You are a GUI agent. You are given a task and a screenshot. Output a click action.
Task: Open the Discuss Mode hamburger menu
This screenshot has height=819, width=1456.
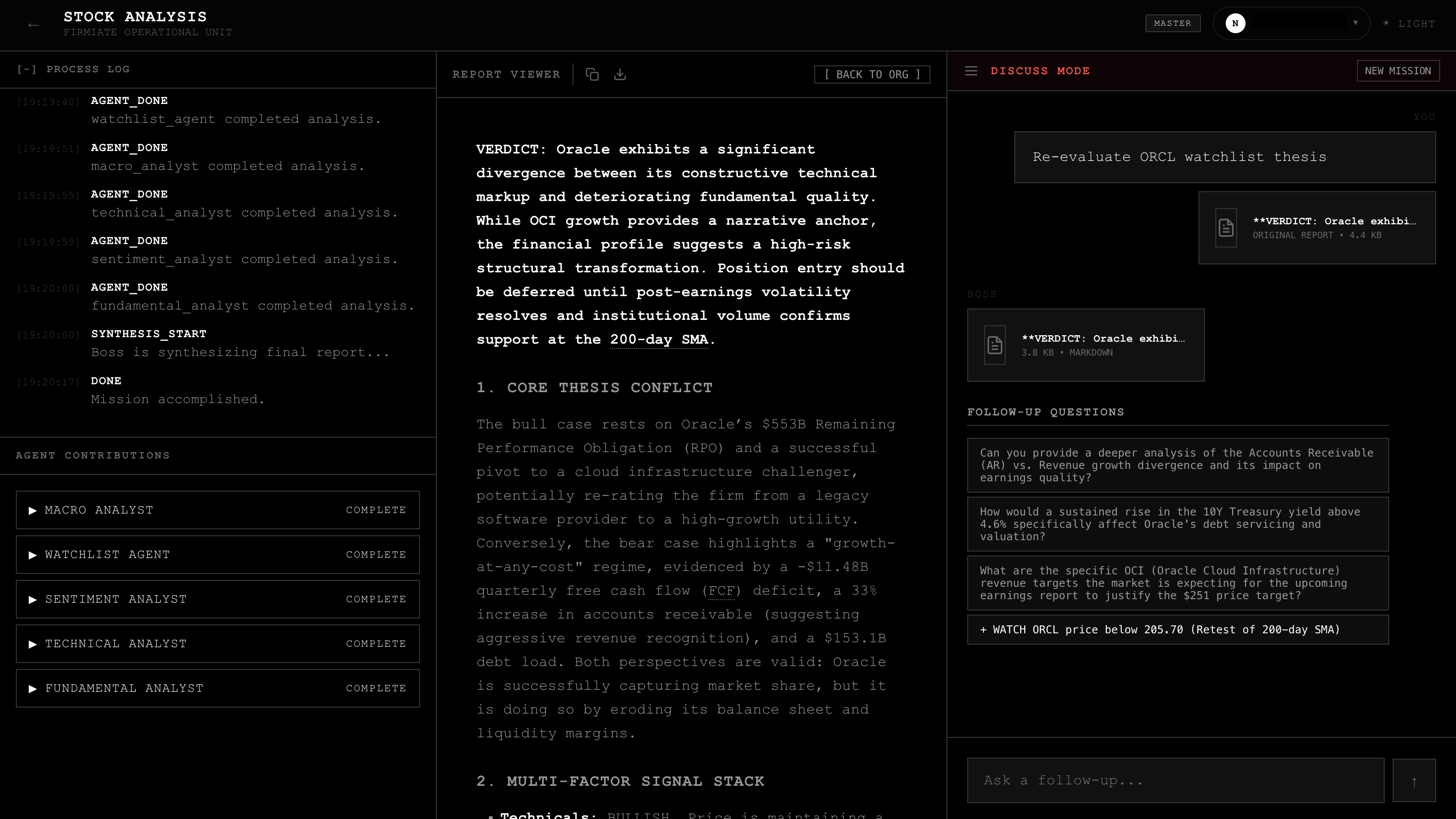[971, 71]
